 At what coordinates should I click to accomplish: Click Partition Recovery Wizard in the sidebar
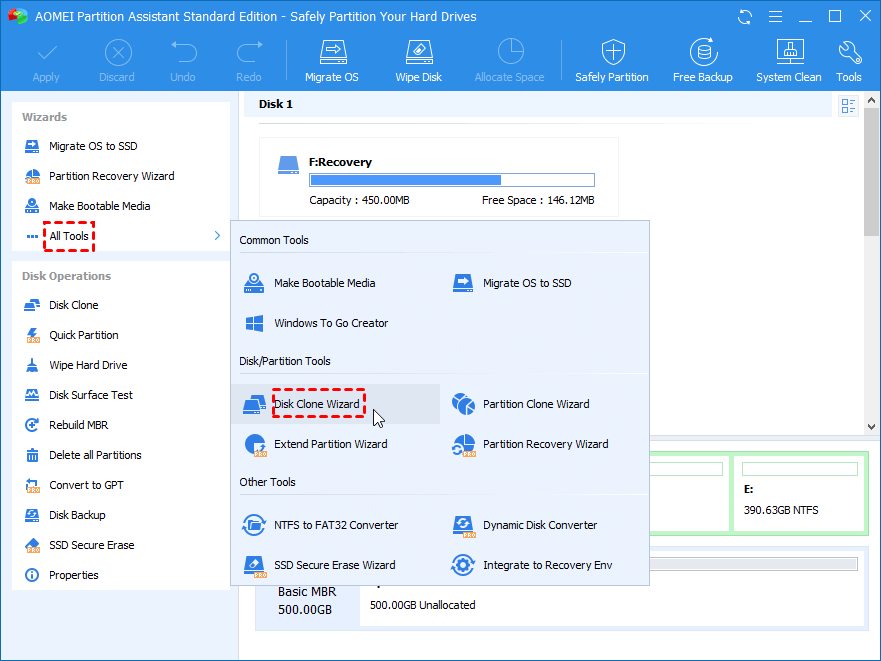pos(111,176)
